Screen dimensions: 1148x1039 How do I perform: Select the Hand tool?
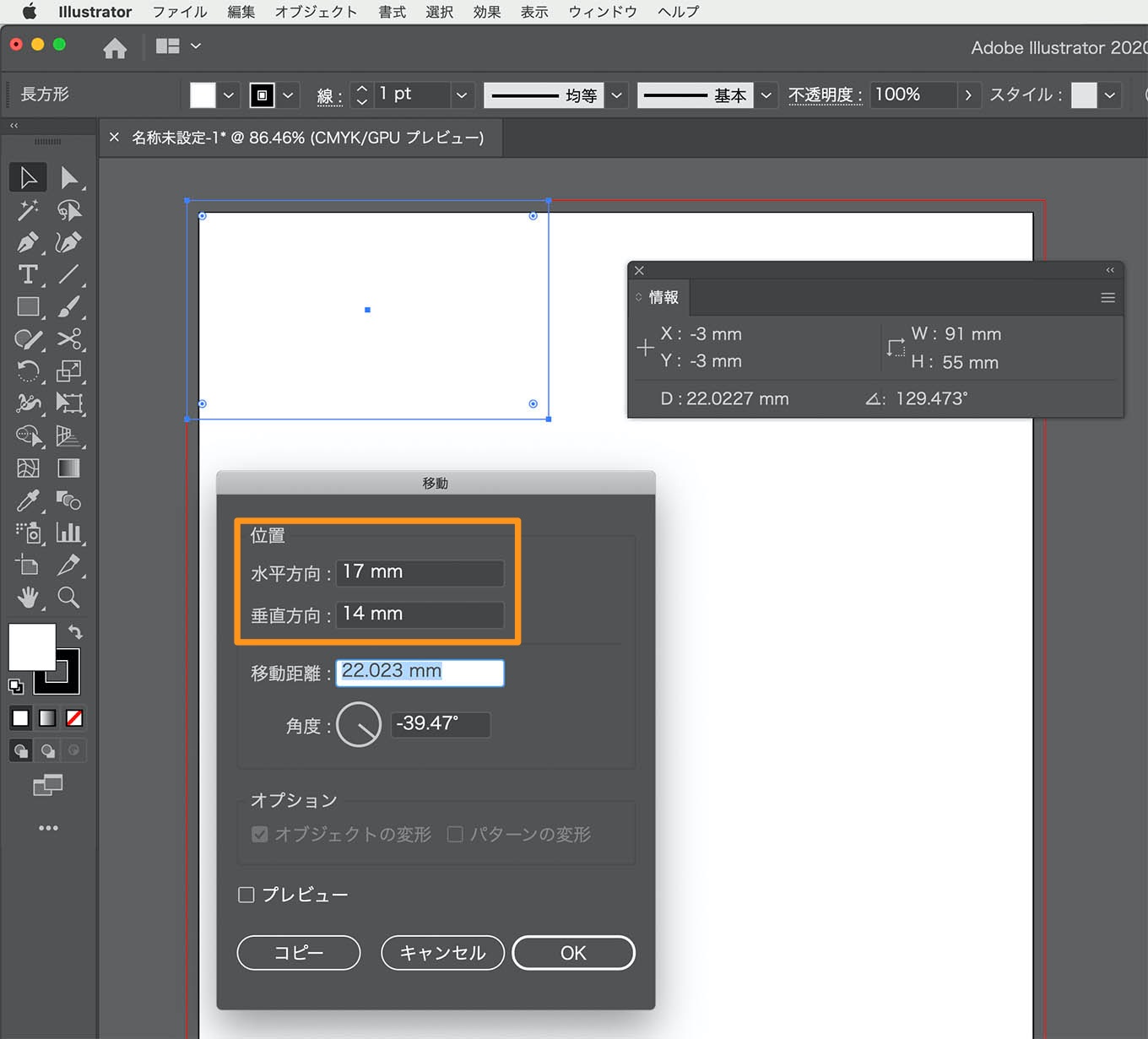tap(28, 598)
